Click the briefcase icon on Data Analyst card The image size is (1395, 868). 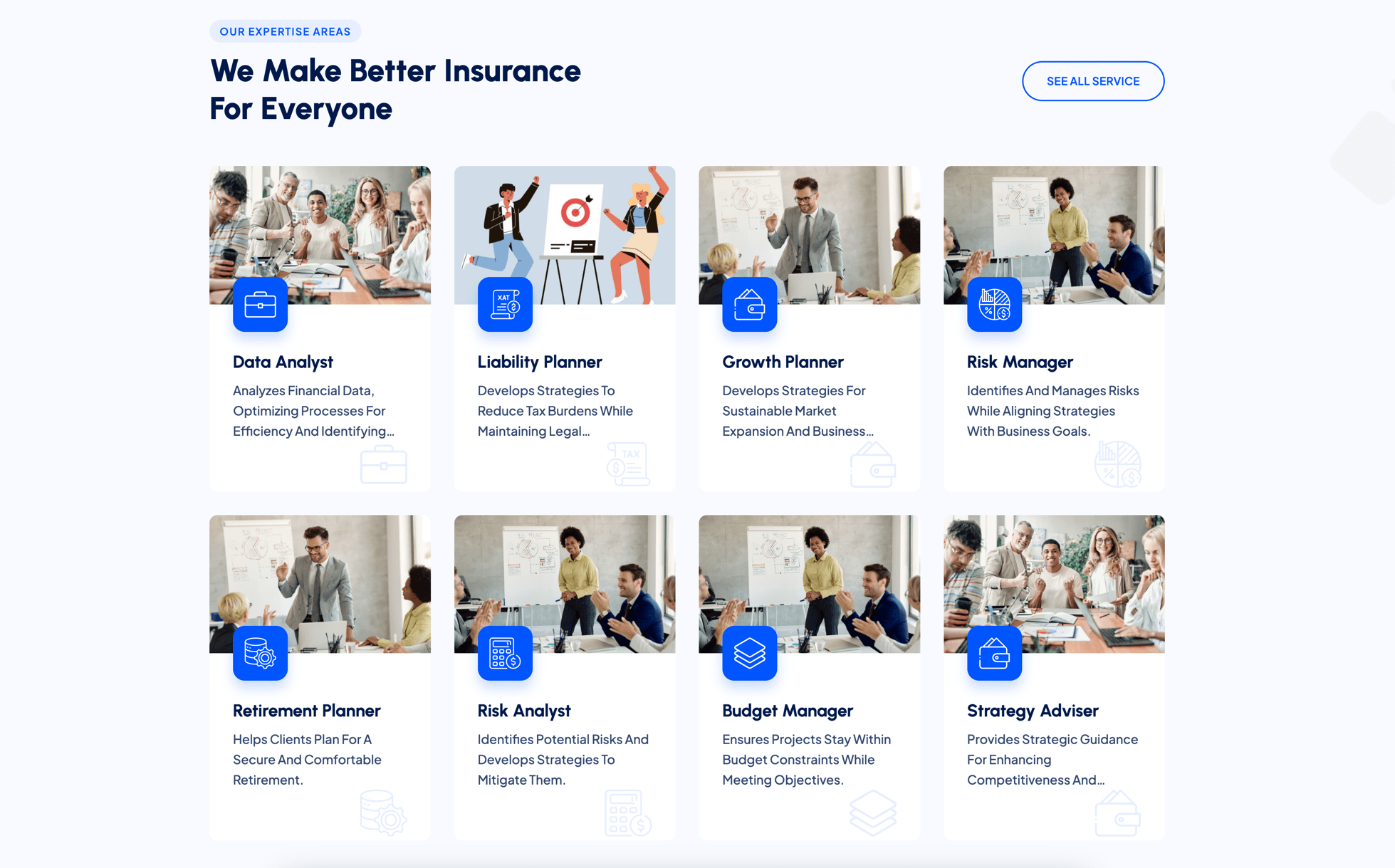[260, 305]
